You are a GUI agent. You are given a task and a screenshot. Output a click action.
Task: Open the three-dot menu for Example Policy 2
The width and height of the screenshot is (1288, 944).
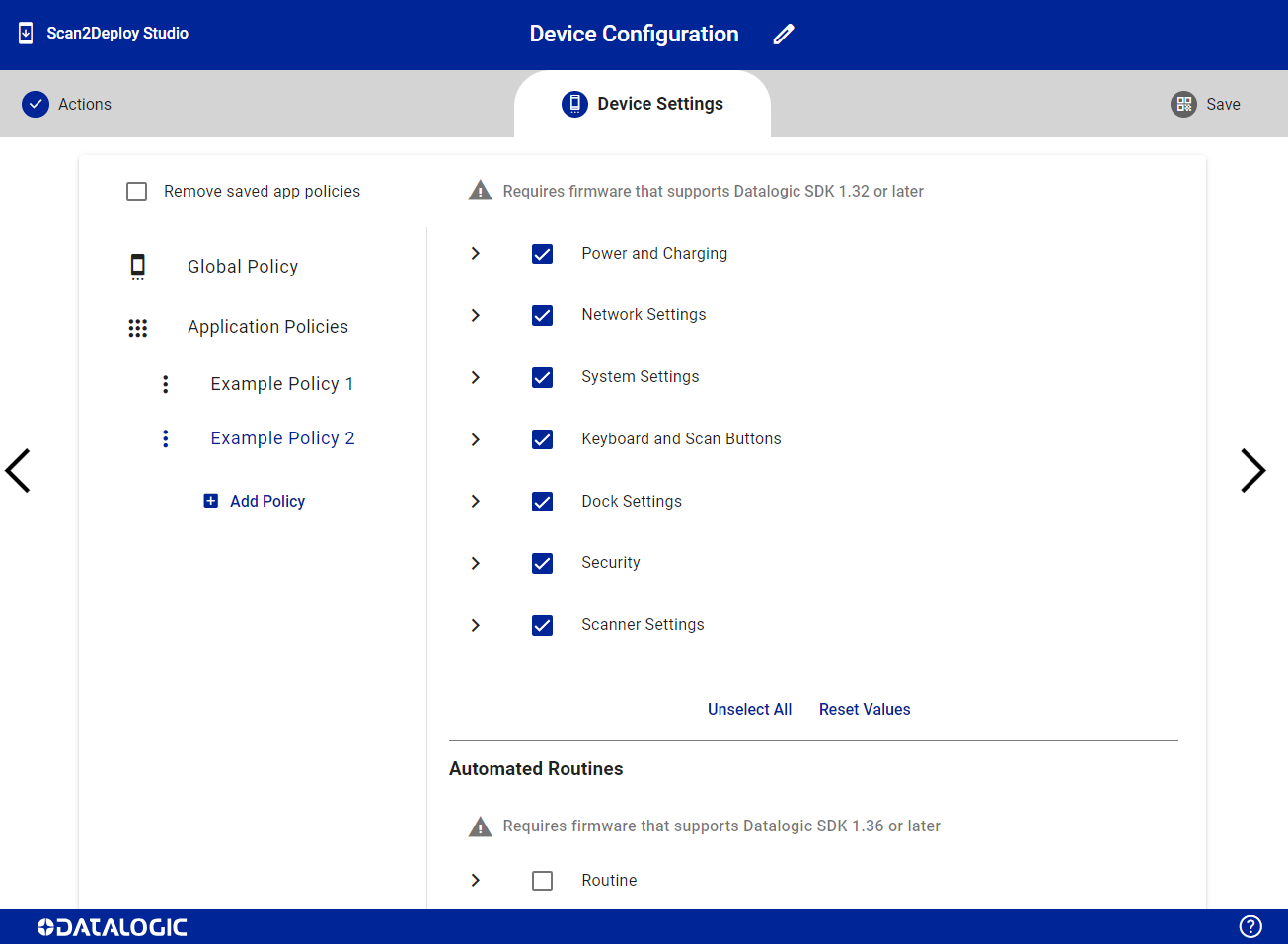click(x=165, y=438)
